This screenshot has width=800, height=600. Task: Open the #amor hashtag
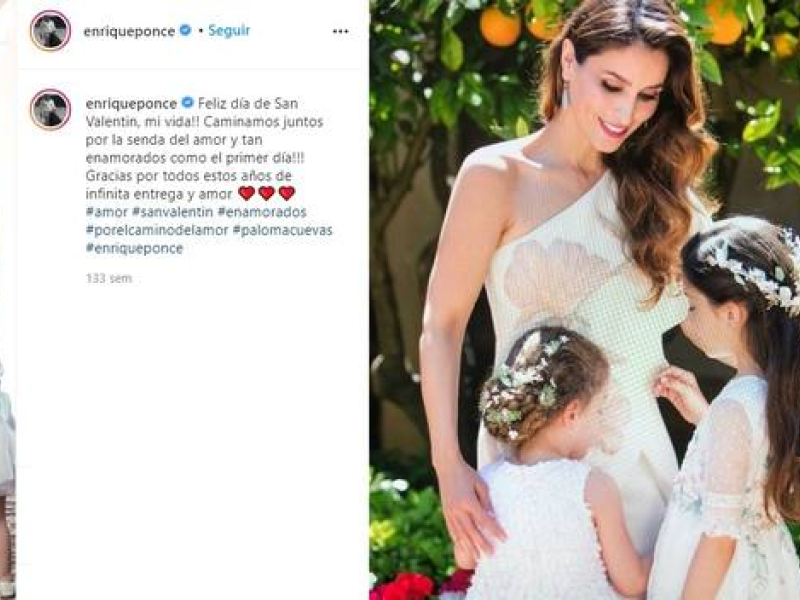click(107, 212)
